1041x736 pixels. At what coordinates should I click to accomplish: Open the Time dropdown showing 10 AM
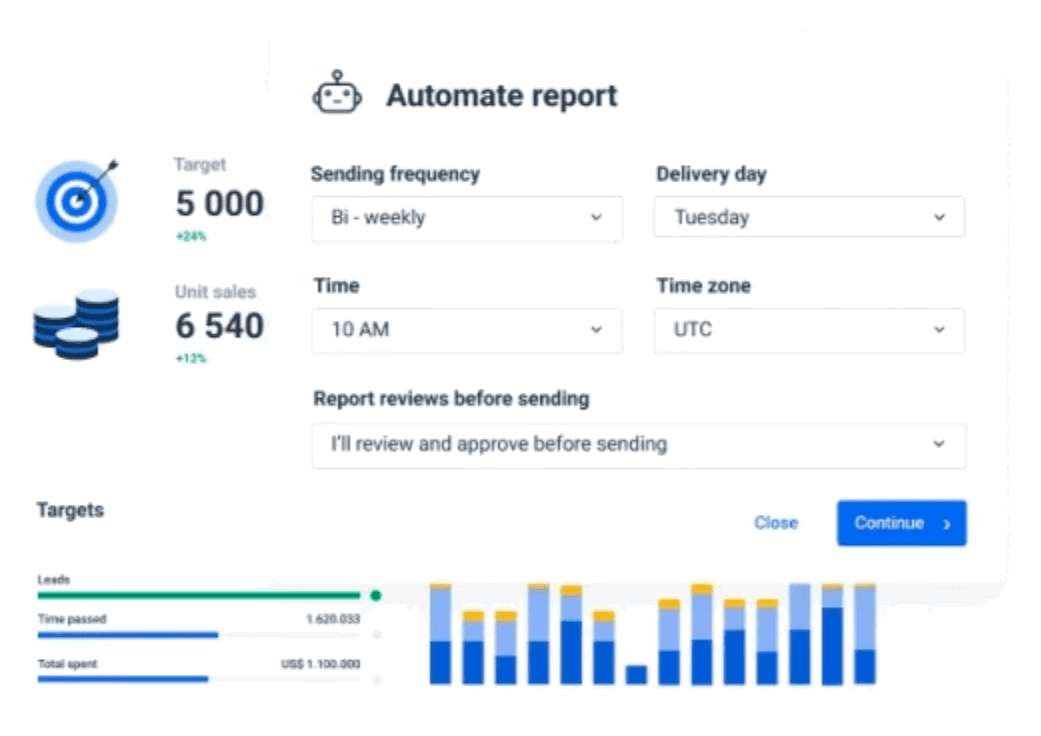[x=467, y=331]
